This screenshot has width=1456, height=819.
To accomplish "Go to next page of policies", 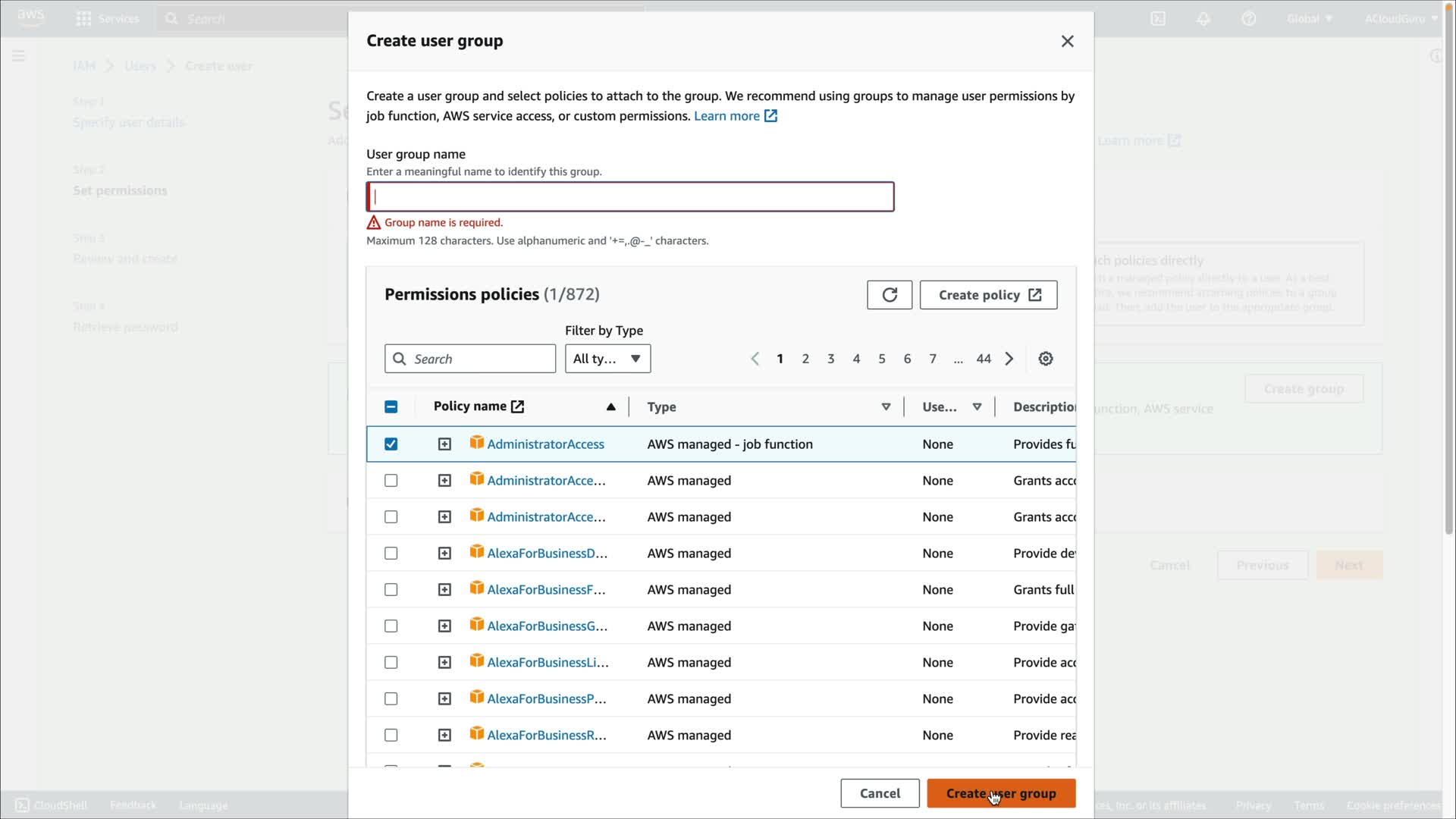I will point(1009,359).
